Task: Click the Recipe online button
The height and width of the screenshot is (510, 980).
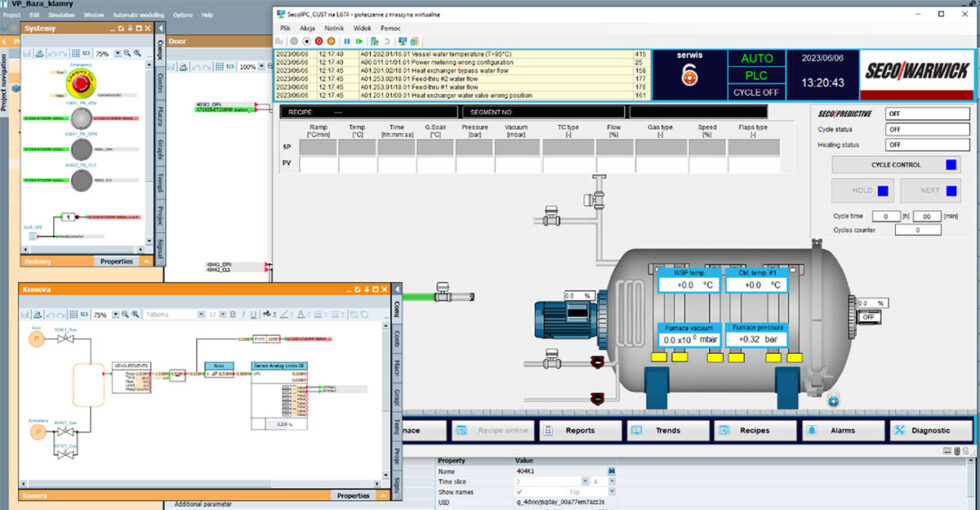Action: click(x=492, y=431)
